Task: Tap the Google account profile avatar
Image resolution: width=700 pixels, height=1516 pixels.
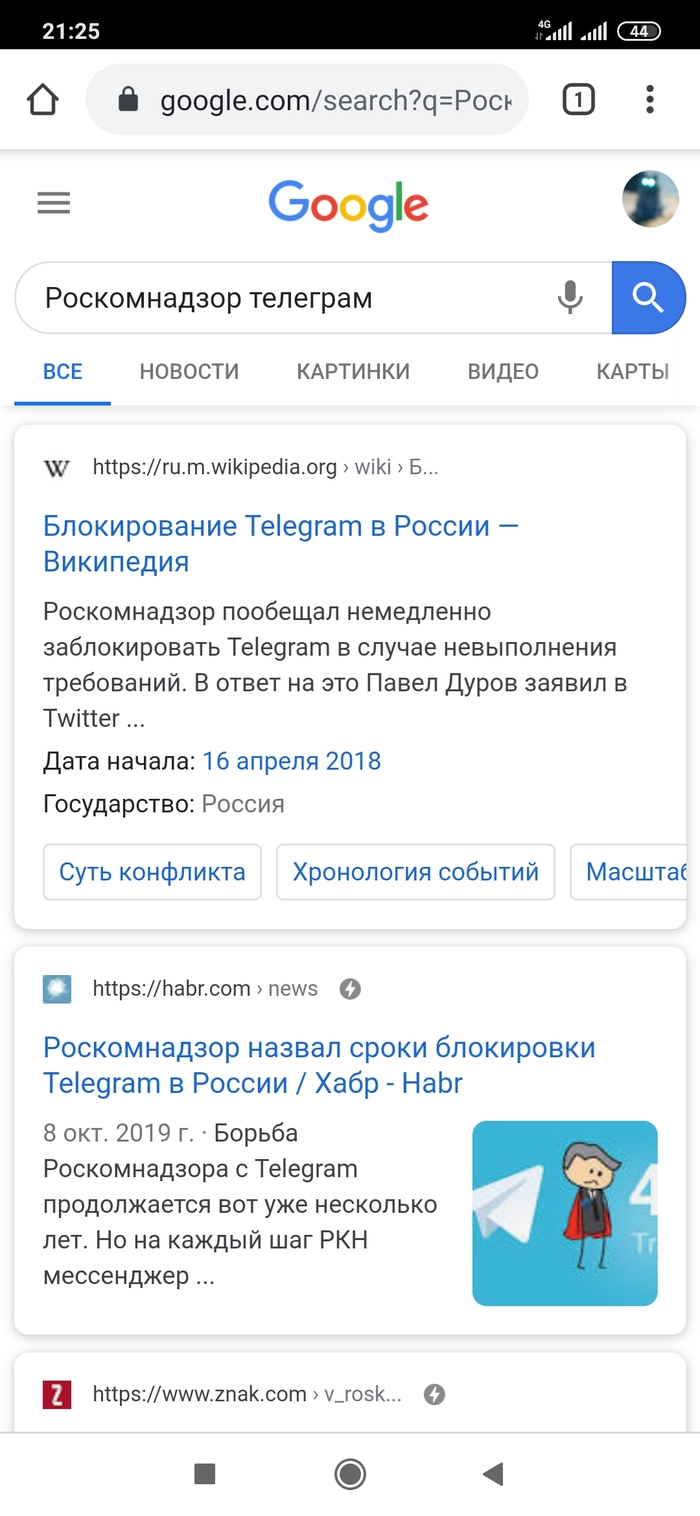Action: click(650, 199)
